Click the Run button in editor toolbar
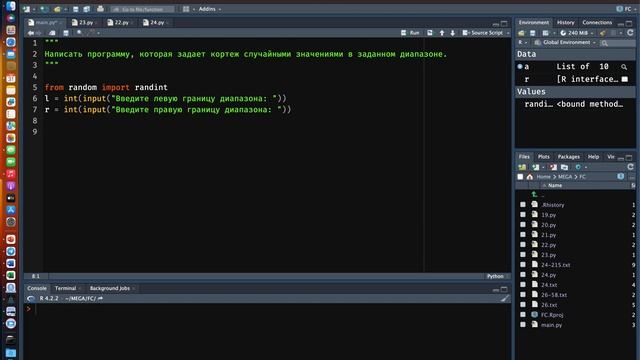 [411, 33]
